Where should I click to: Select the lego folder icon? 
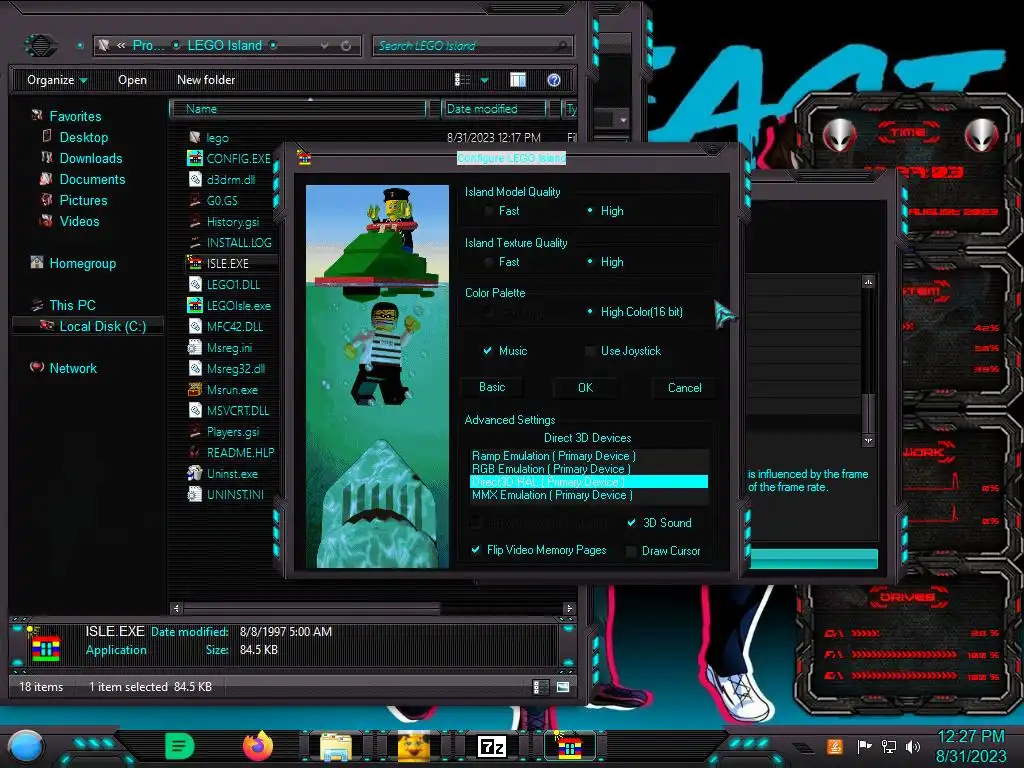point(195,137)
